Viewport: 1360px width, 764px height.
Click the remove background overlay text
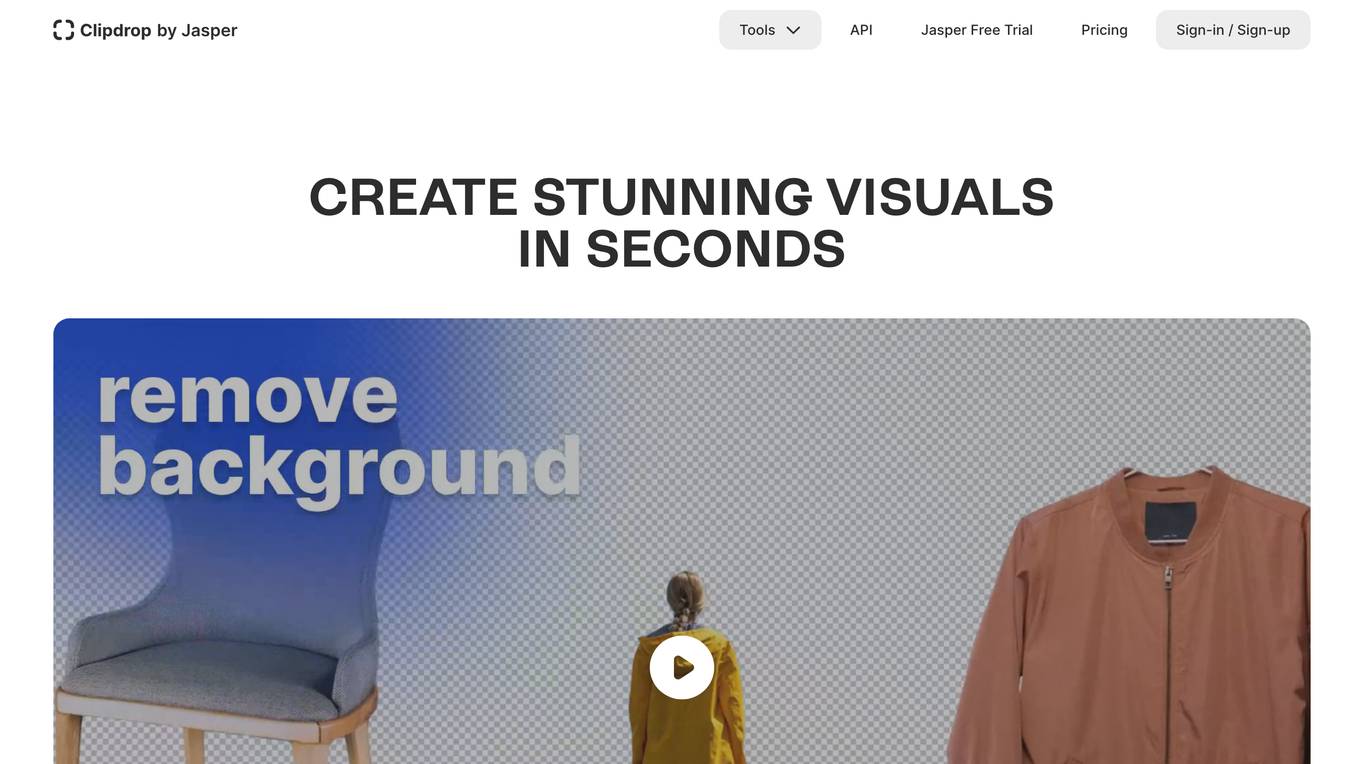339,434
